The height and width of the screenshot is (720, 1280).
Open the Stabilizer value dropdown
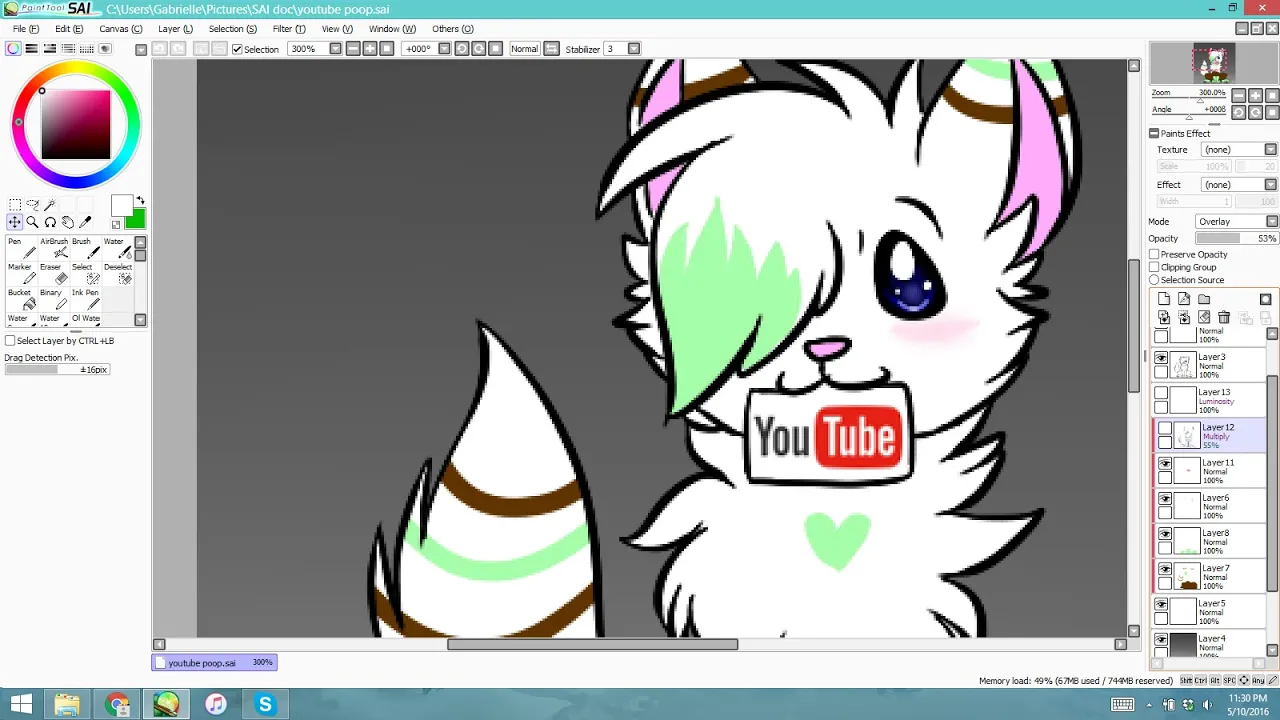(x=635, y=49)
